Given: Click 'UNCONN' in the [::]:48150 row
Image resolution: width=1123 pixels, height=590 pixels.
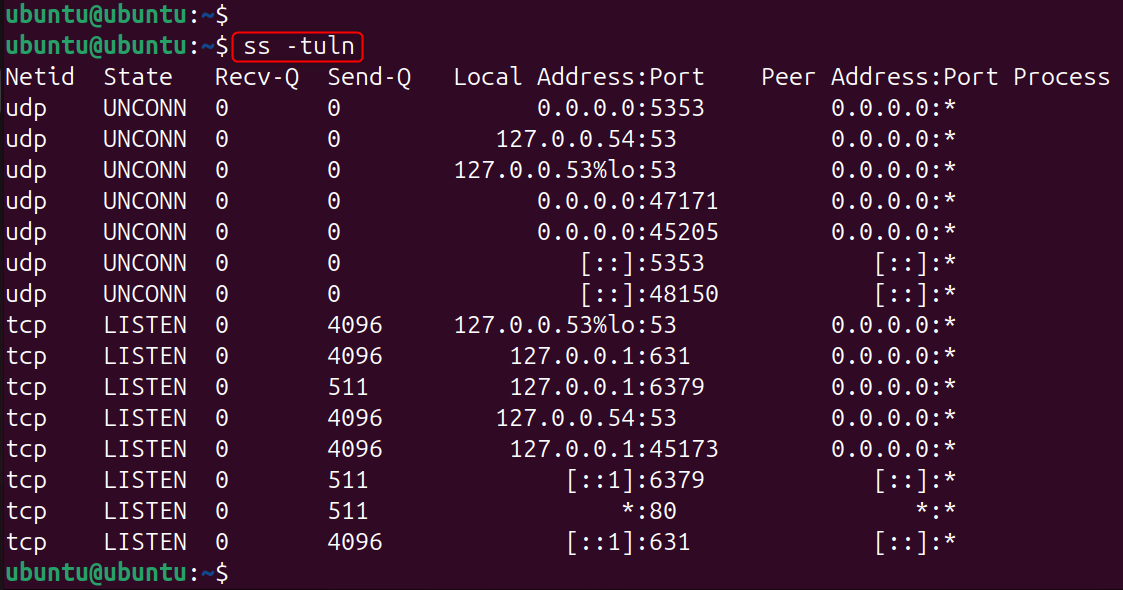Looking at the screenshot, I should pos(145,294).
